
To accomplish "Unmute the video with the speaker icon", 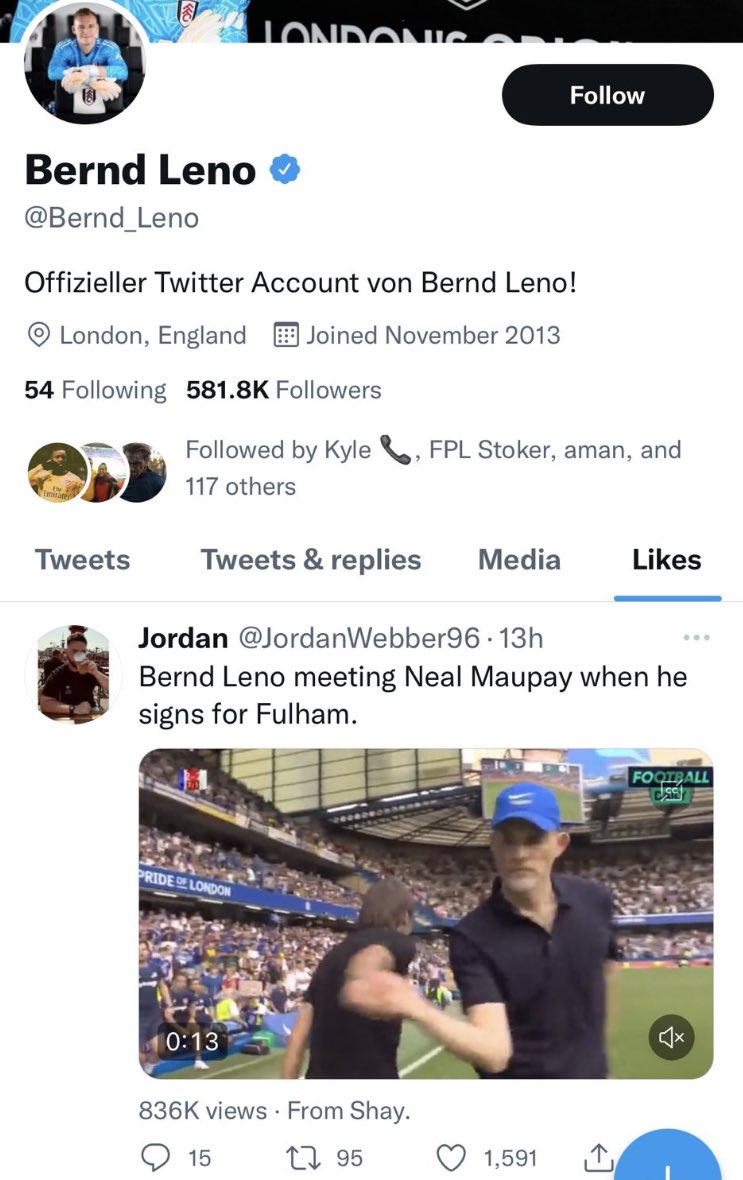I will (671, 1037).
